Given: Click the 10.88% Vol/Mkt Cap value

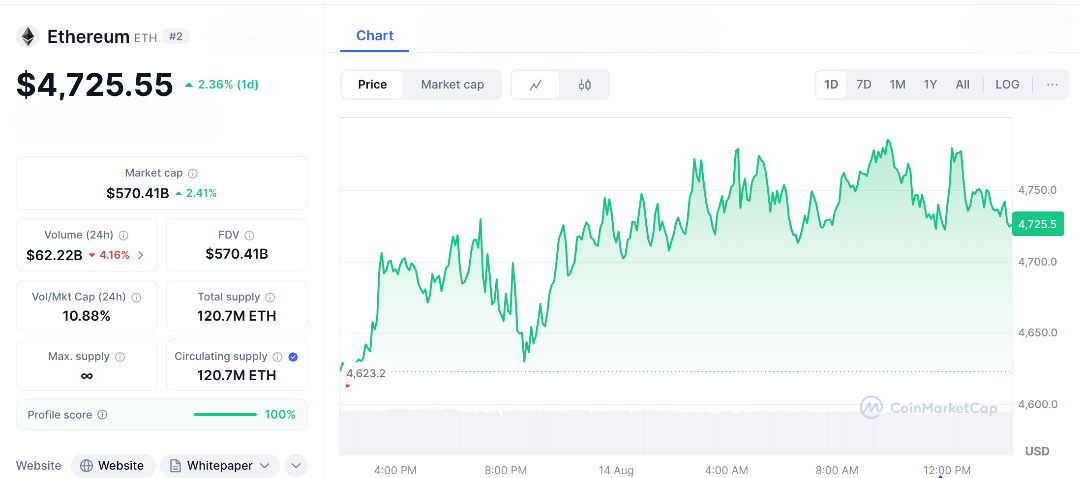Looking at the screenshot, I should (x=87, y=316).
